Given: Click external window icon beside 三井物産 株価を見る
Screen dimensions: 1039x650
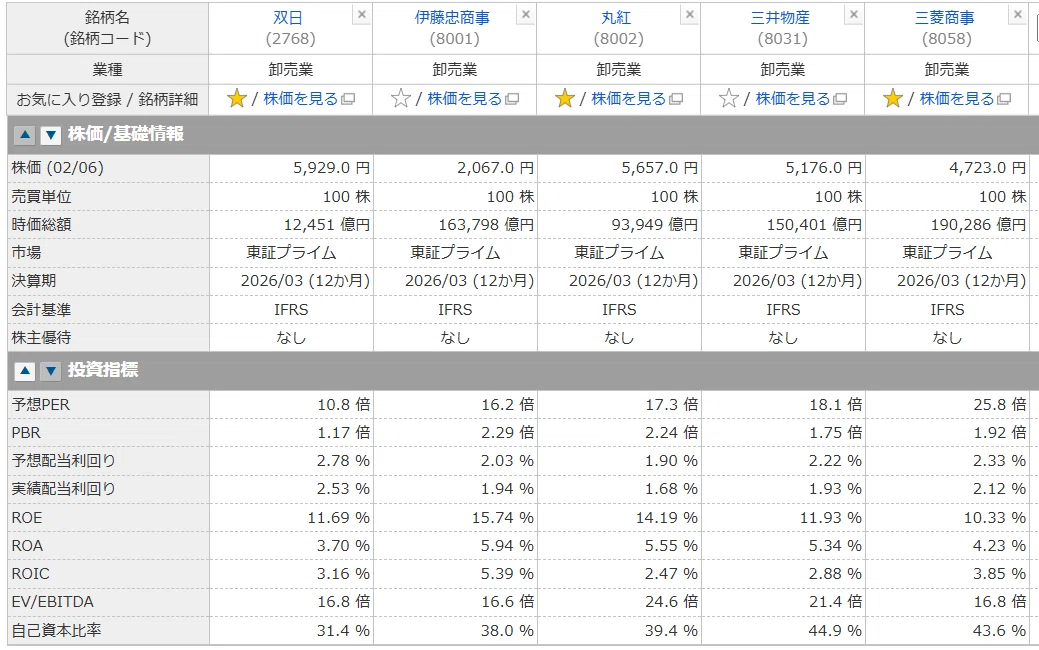Looking at the screenshot, I should click(x=840, y=99).
